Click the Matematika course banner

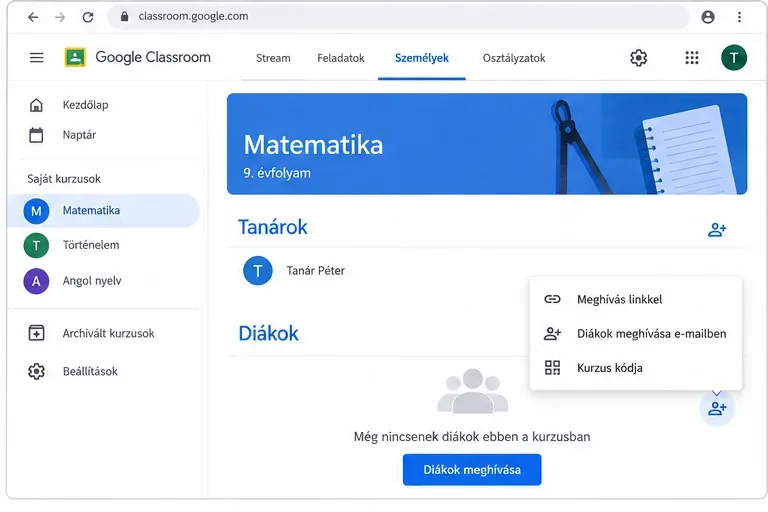tap(487, 144)
